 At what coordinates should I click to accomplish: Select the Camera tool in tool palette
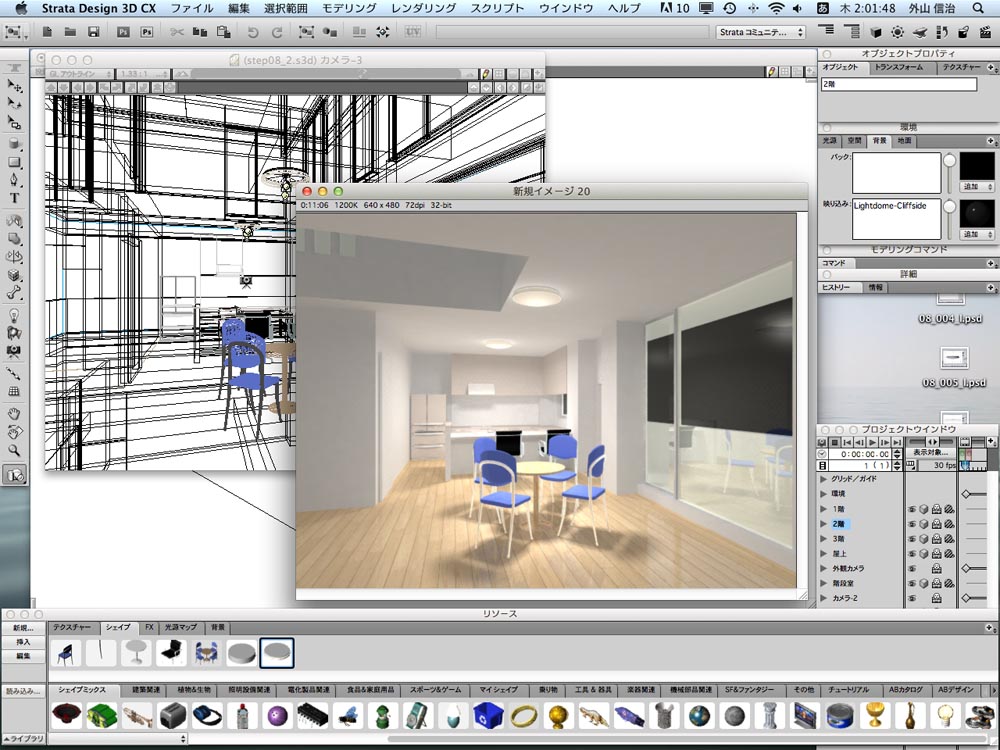point(14,351)
